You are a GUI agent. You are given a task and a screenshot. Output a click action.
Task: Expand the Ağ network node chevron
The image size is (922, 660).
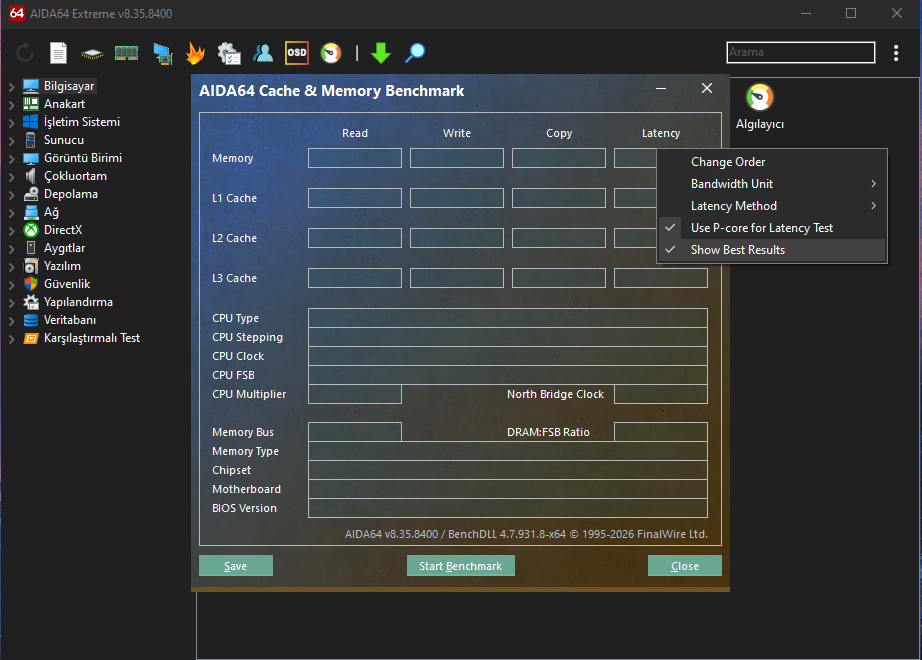(x=11, y=212)
